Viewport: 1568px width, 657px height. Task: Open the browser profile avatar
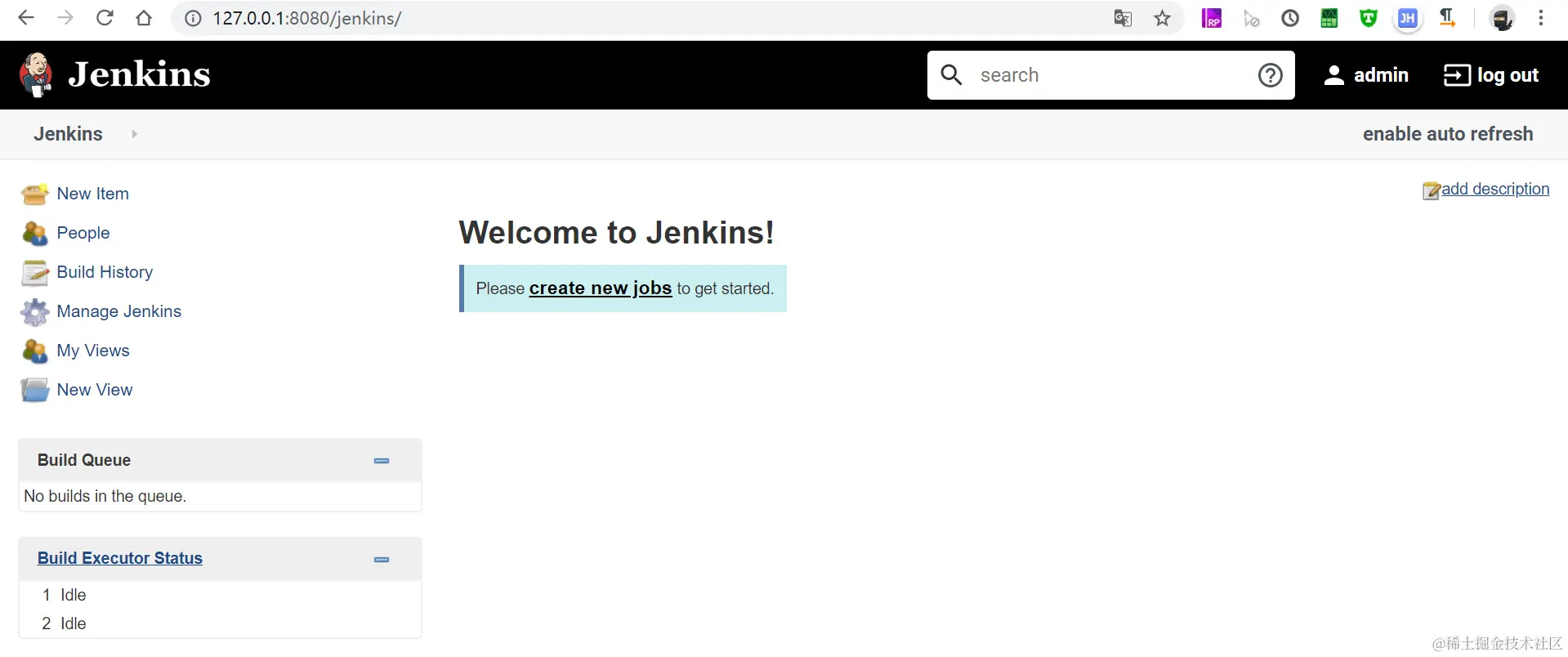pyautogui.click(x=1502, y=18)
